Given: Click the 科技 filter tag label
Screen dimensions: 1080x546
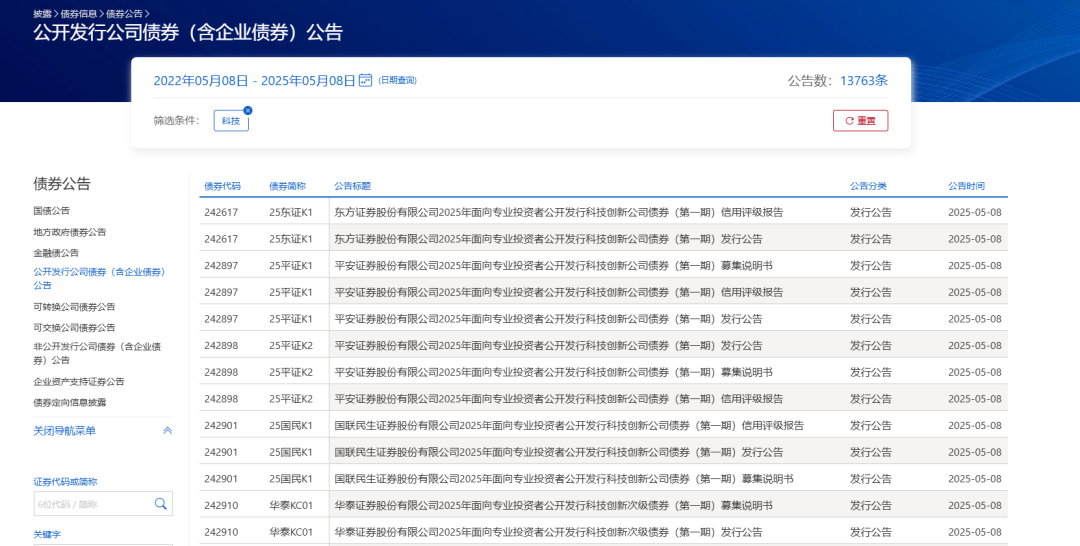Looking at the screenshot, I should pyautogui.click(x=231, y=121).
